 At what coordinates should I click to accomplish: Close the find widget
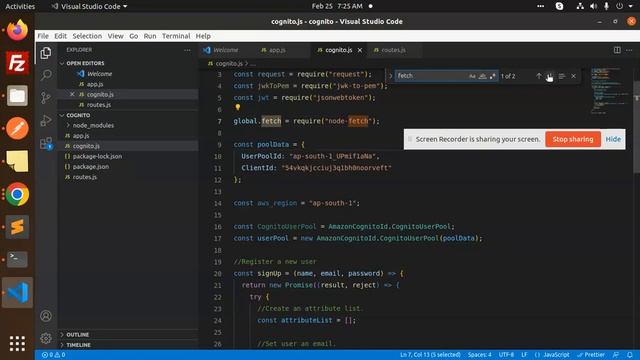click(573, 76)
